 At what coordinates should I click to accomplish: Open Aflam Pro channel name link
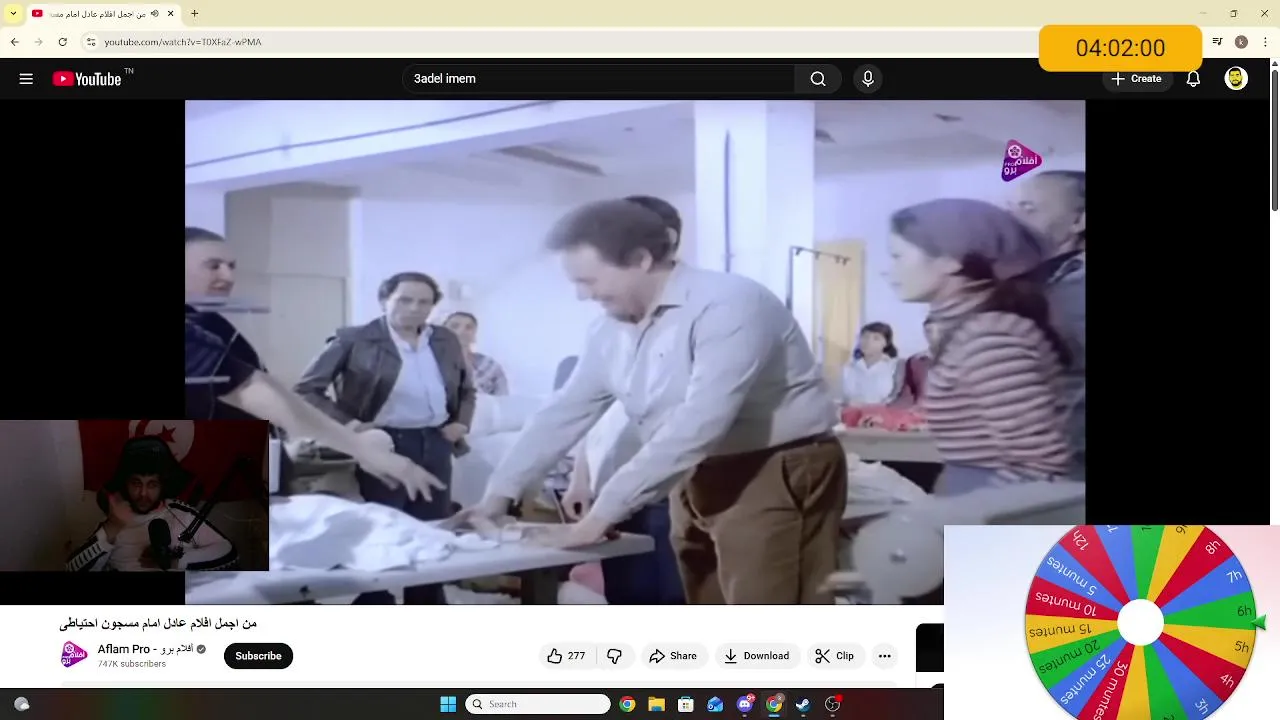pyautogui.click(x=145, y=649)
